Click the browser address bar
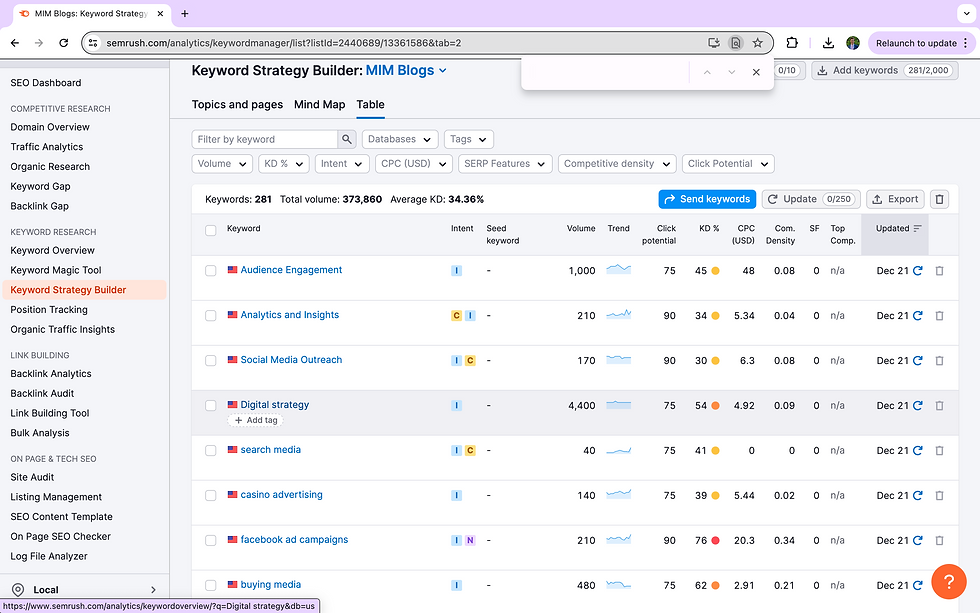980x613 pixels. [x=400, y=43]
